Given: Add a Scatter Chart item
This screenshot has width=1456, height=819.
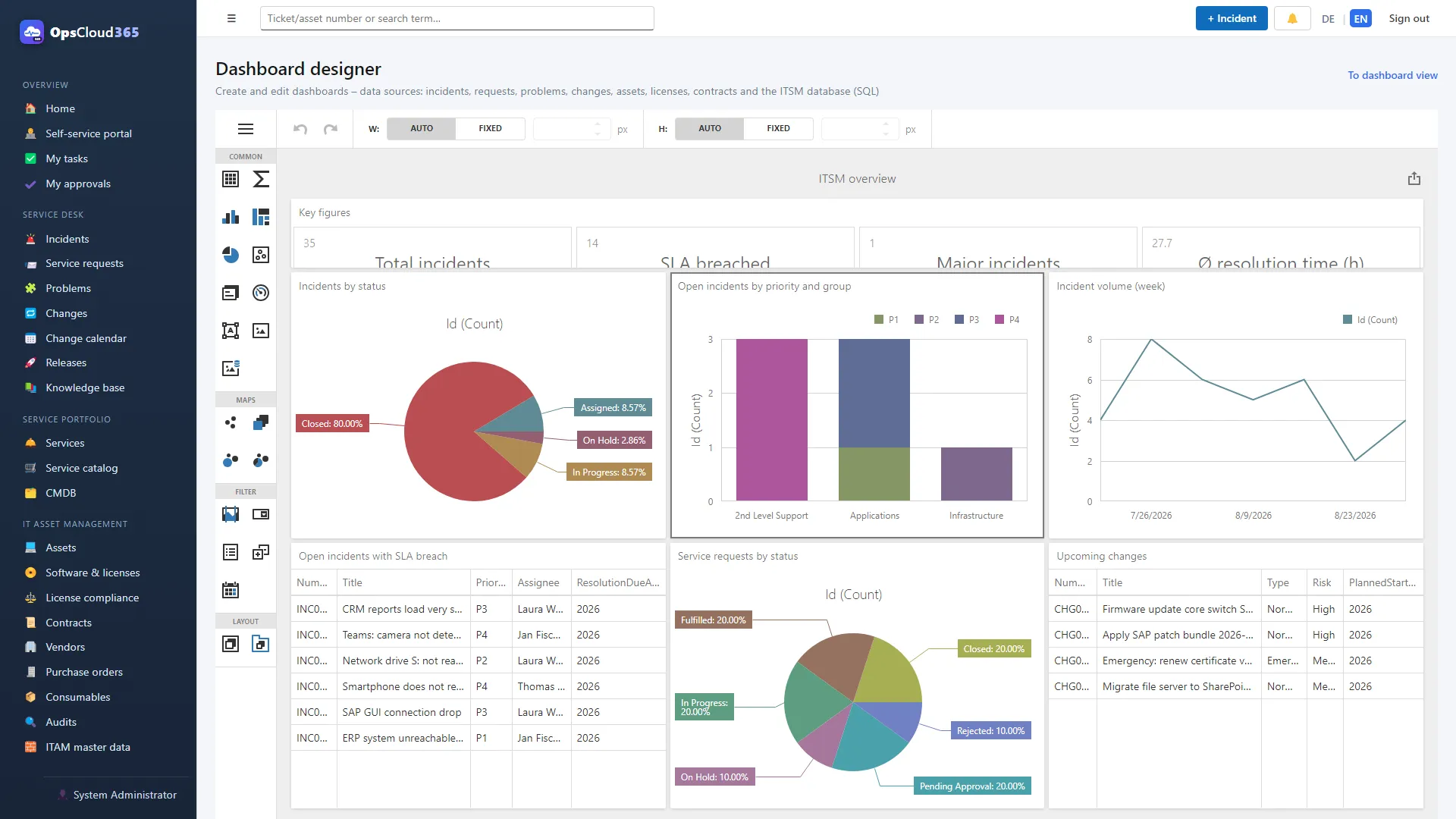Looking at the screenshot, I should coord(261,256).
